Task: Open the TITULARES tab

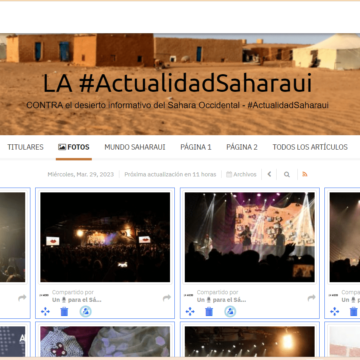Action: click(25, 147)
